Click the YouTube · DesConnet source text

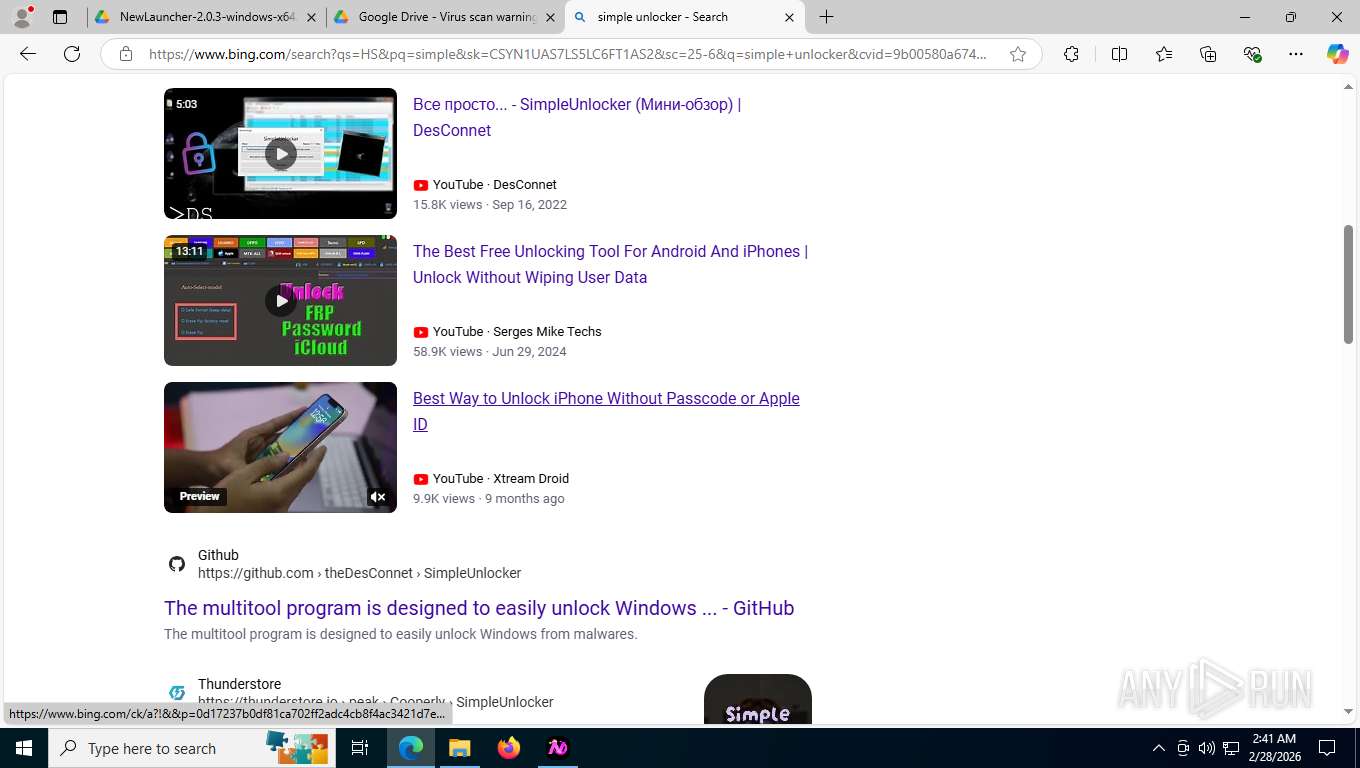(494, 185)
